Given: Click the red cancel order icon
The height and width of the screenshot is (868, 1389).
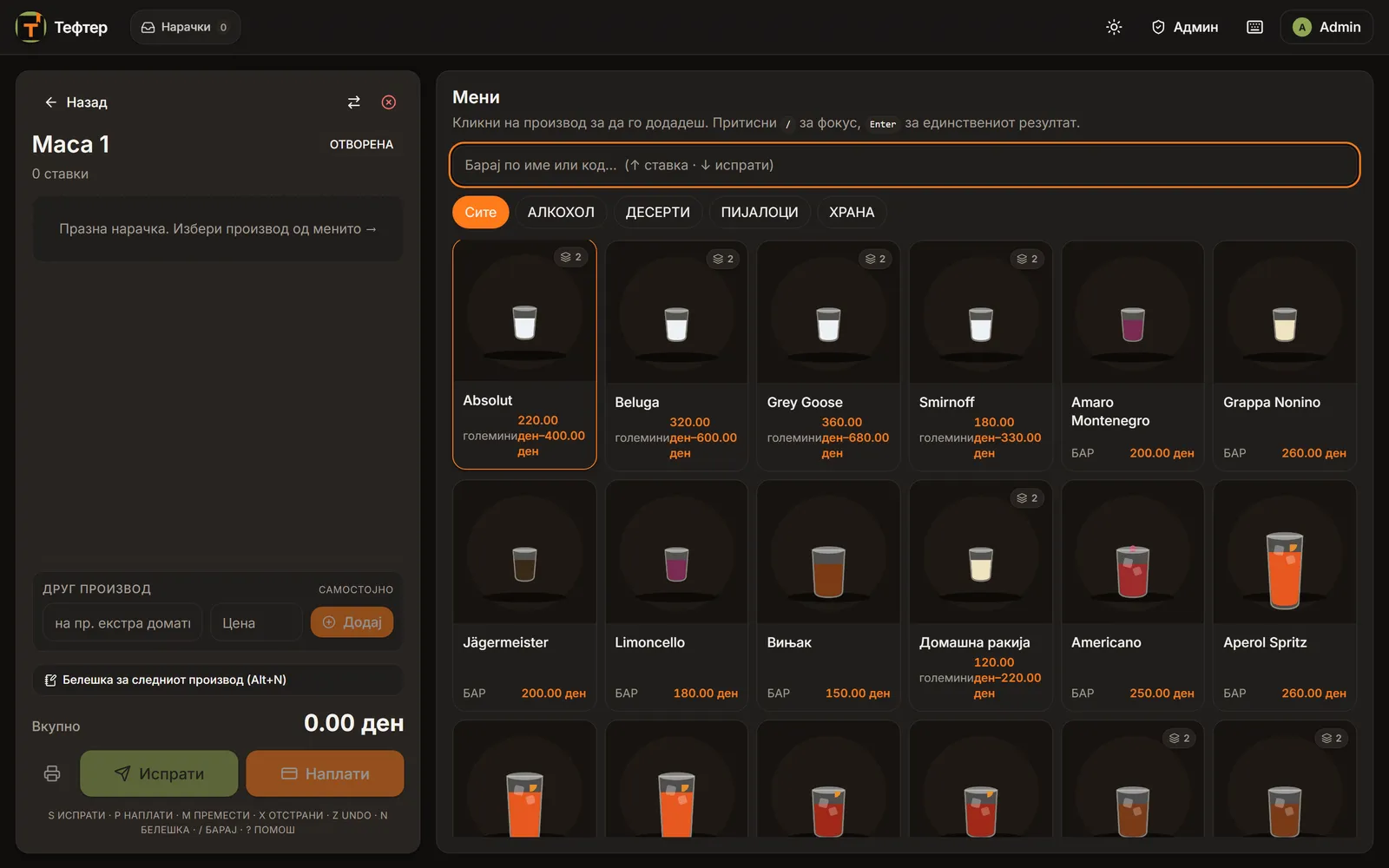Looking at the screenshot, I should (389, 102).
